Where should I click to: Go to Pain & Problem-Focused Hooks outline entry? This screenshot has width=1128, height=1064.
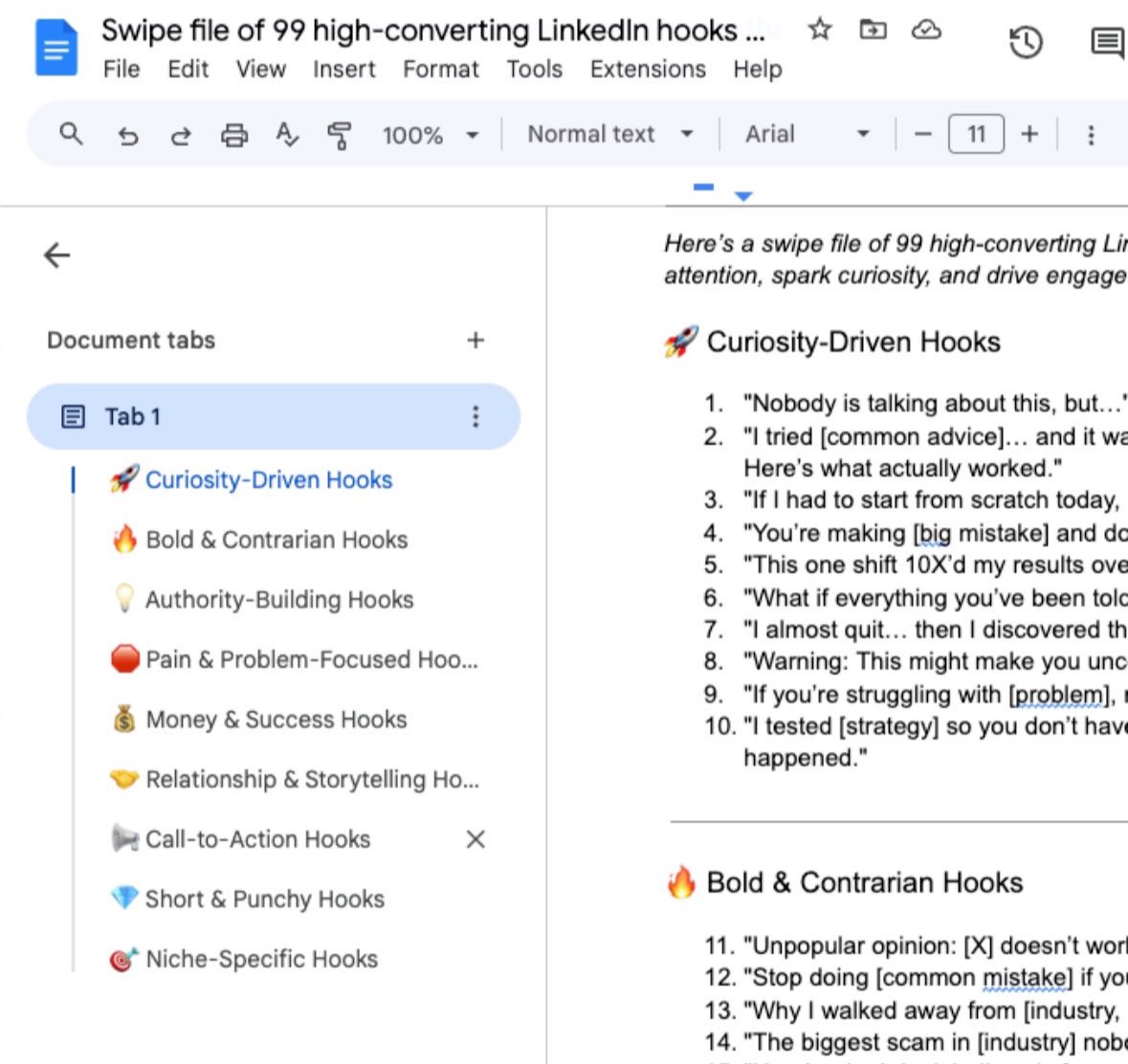pos(311,659)
